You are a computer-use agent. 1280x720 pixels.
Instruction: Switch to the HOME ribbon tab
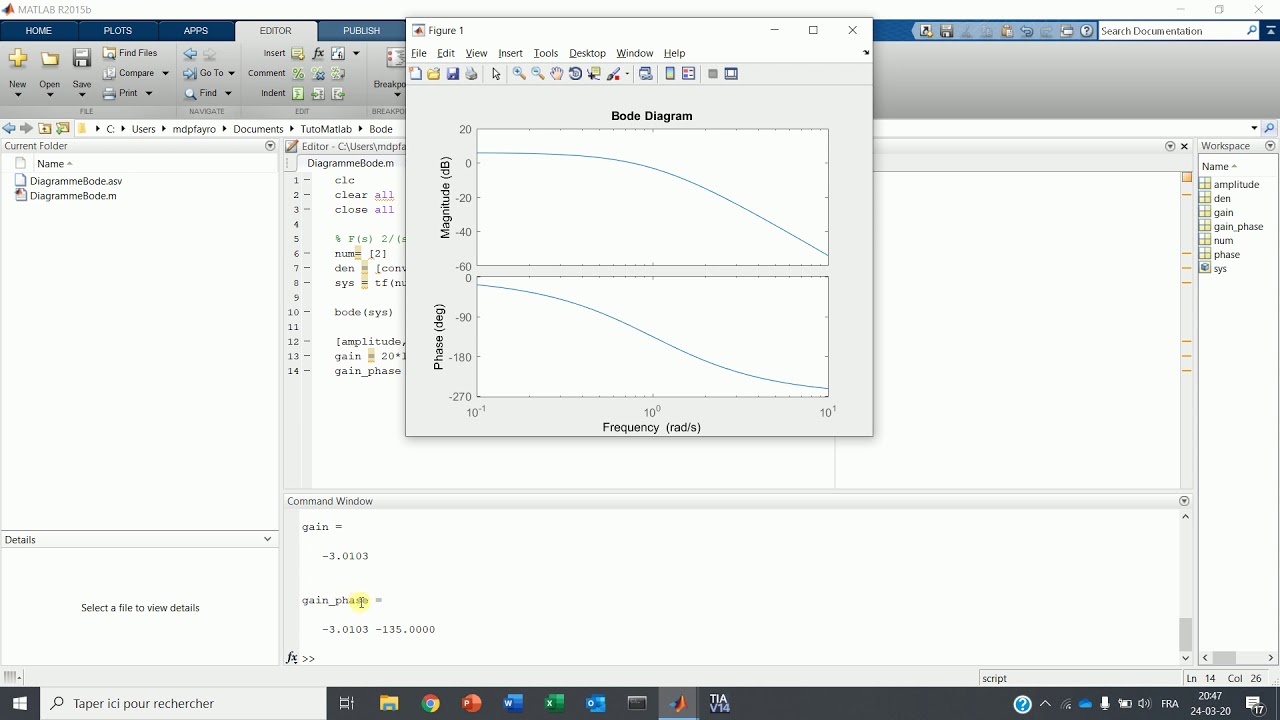(x=39, y=31)
